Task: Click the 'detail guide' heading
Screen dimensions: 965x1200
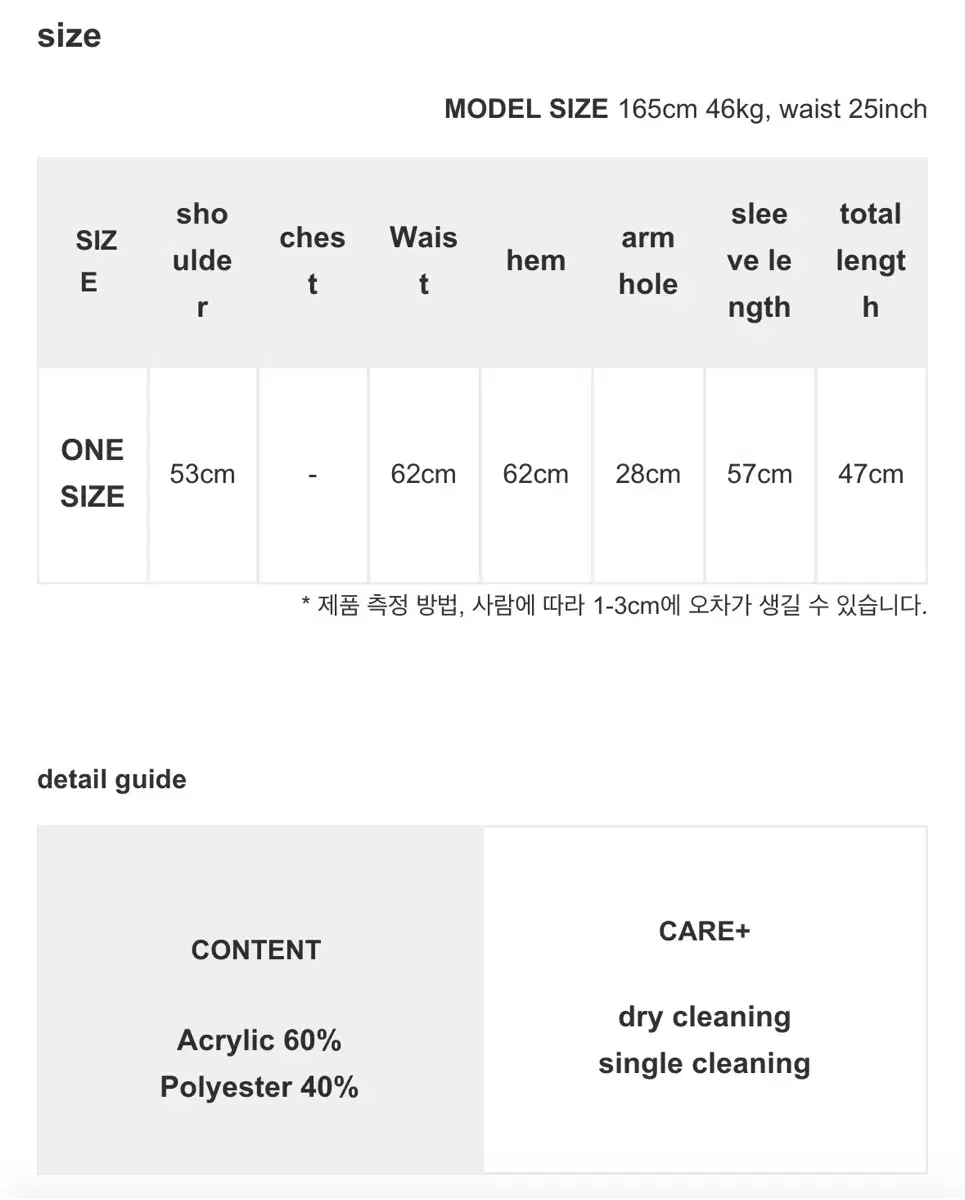Action: (x=112, y=780)
